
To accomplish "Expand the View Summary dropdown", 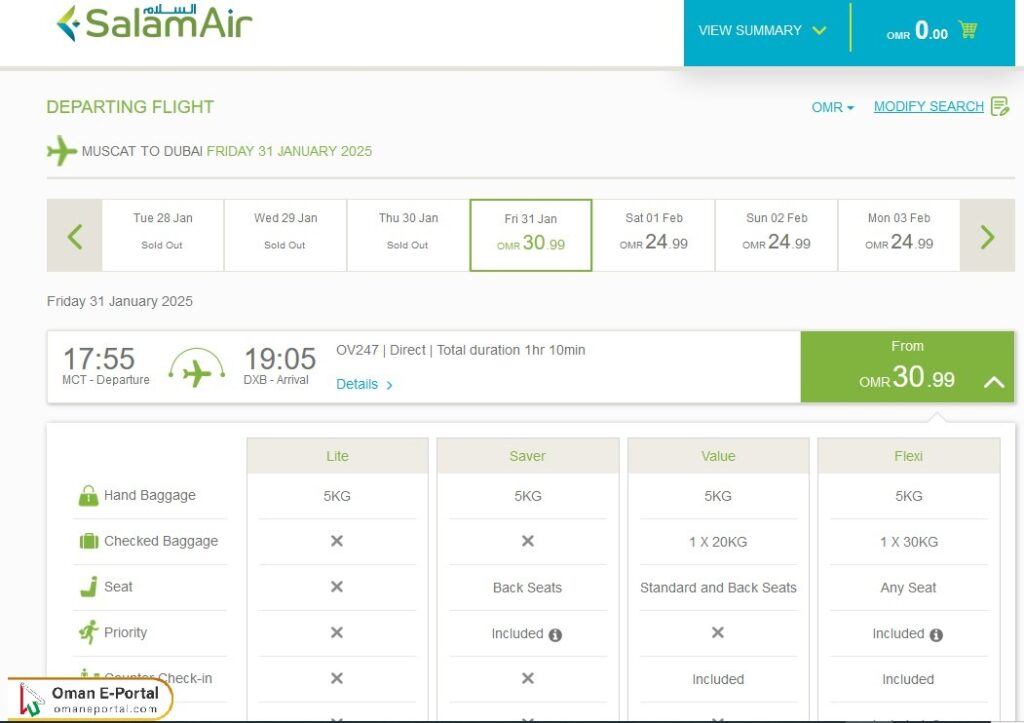I will click(761, 31).
